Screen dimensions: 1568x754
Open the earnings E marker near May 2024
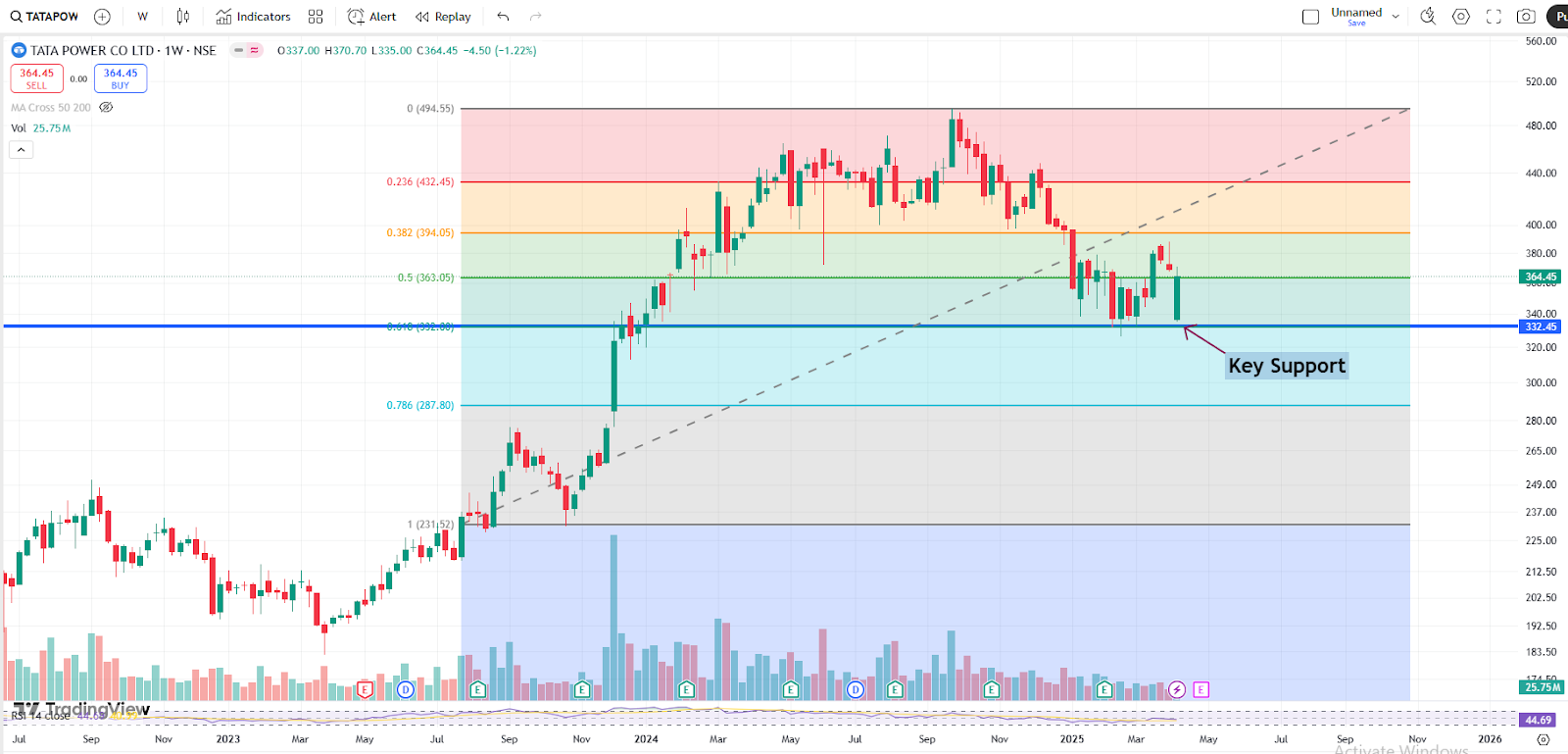(x=790, y=689)
